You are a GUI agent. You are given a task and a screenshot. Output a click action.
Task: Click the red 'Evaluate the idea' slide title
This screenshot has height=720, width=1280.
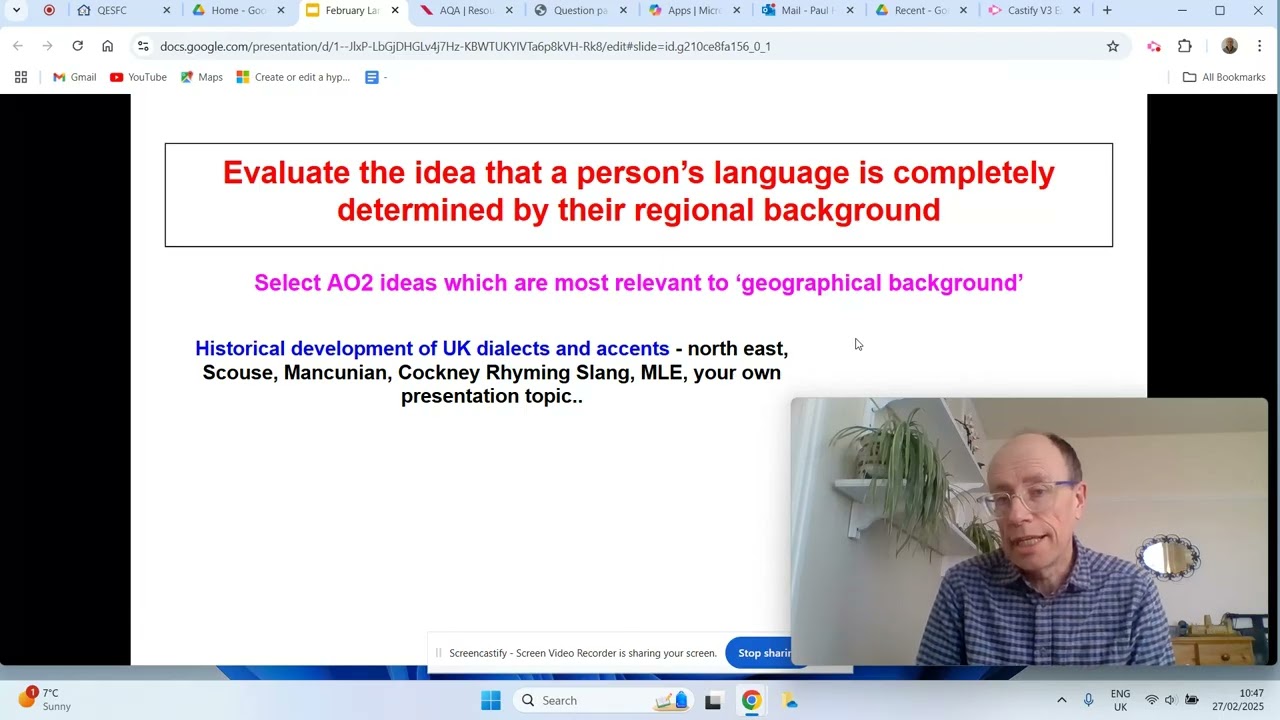click(x=638, y=191)
